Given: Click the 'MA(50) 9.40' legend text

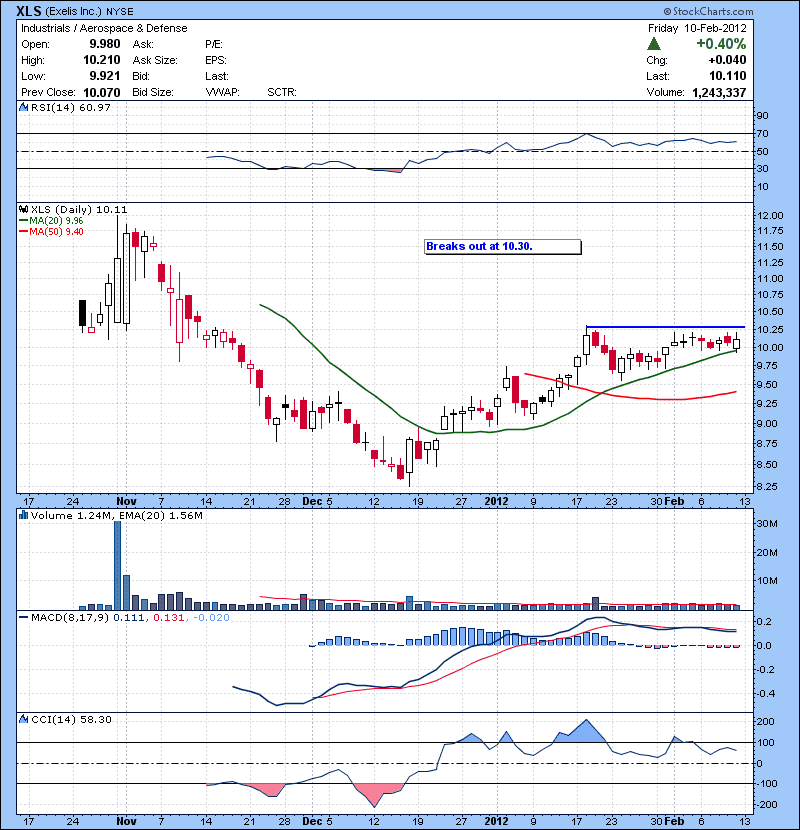Looking at the screenshot, I should click(56, 232).
